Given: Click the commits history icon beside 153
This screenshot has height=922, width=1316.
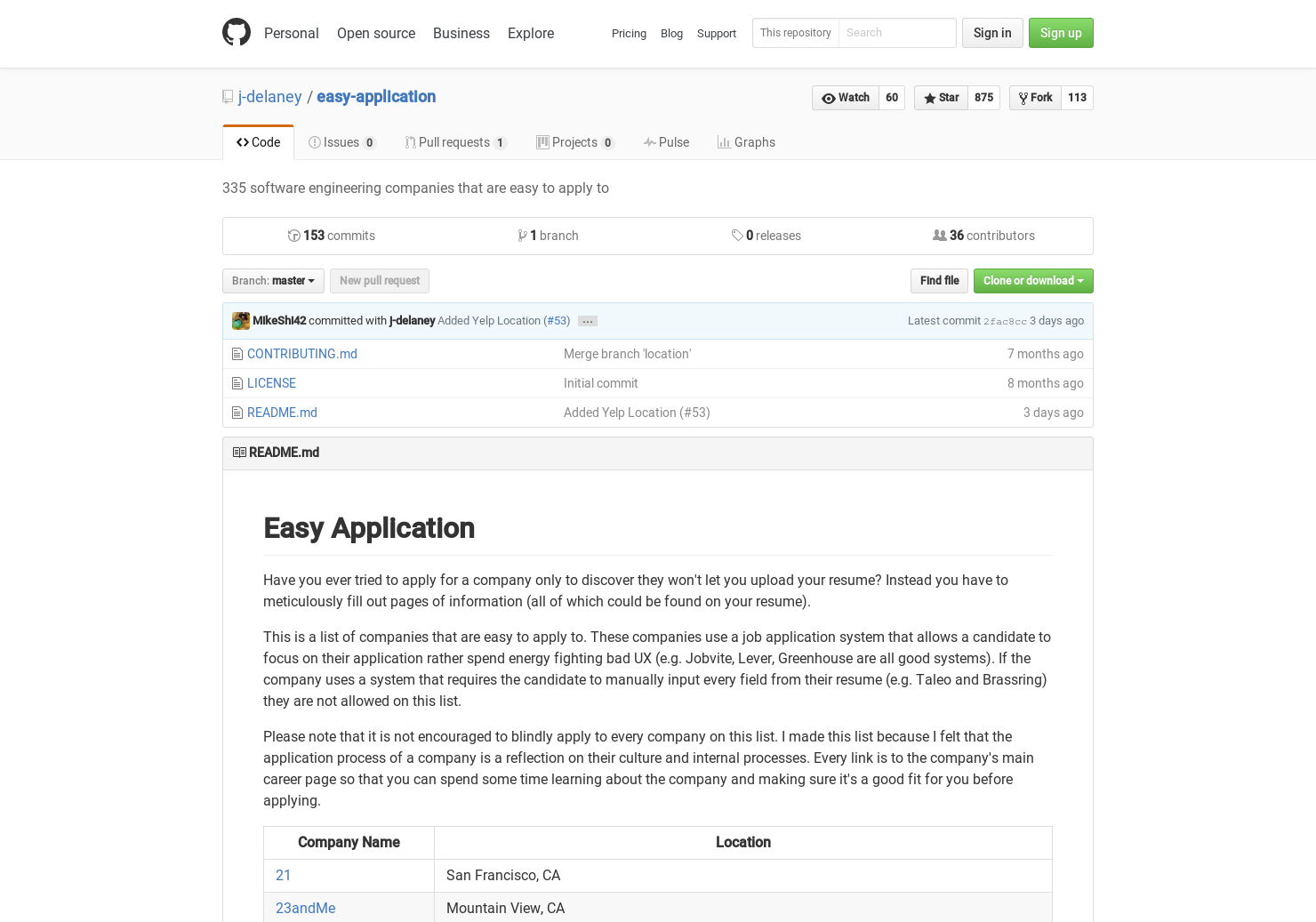Looking at the screenshot, I should click(293, 236).
